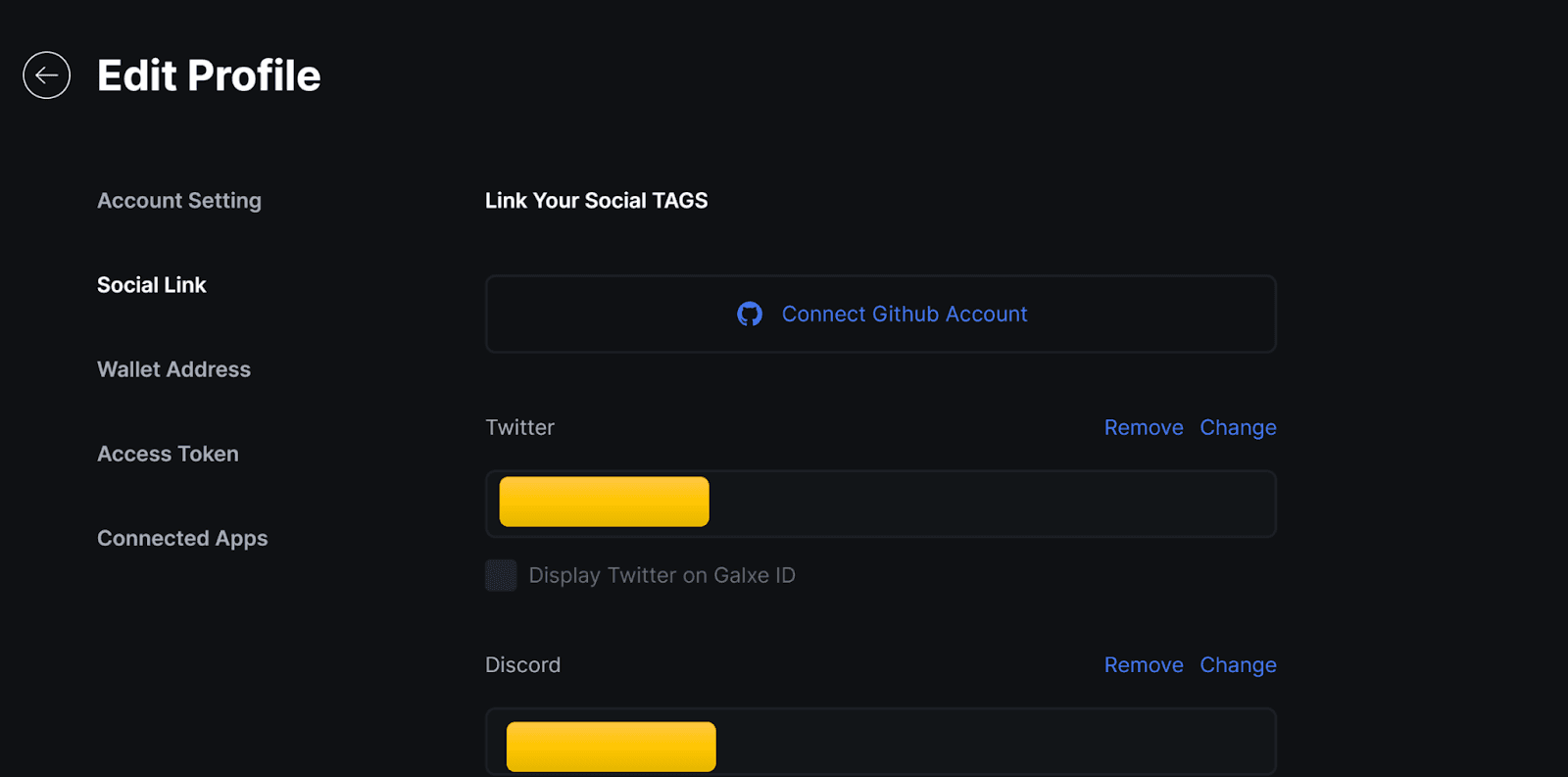Select the Social Link menu item

click(x=152, y=285)
